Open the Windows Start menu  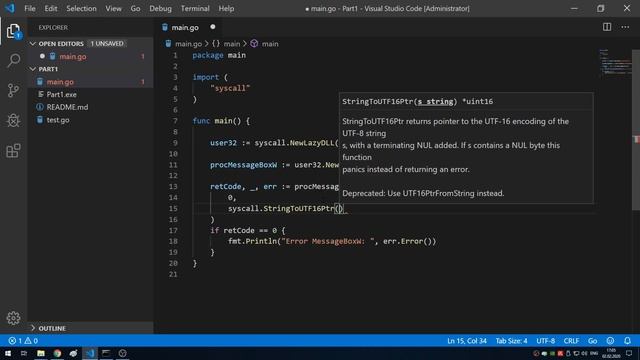coord(8,353)
